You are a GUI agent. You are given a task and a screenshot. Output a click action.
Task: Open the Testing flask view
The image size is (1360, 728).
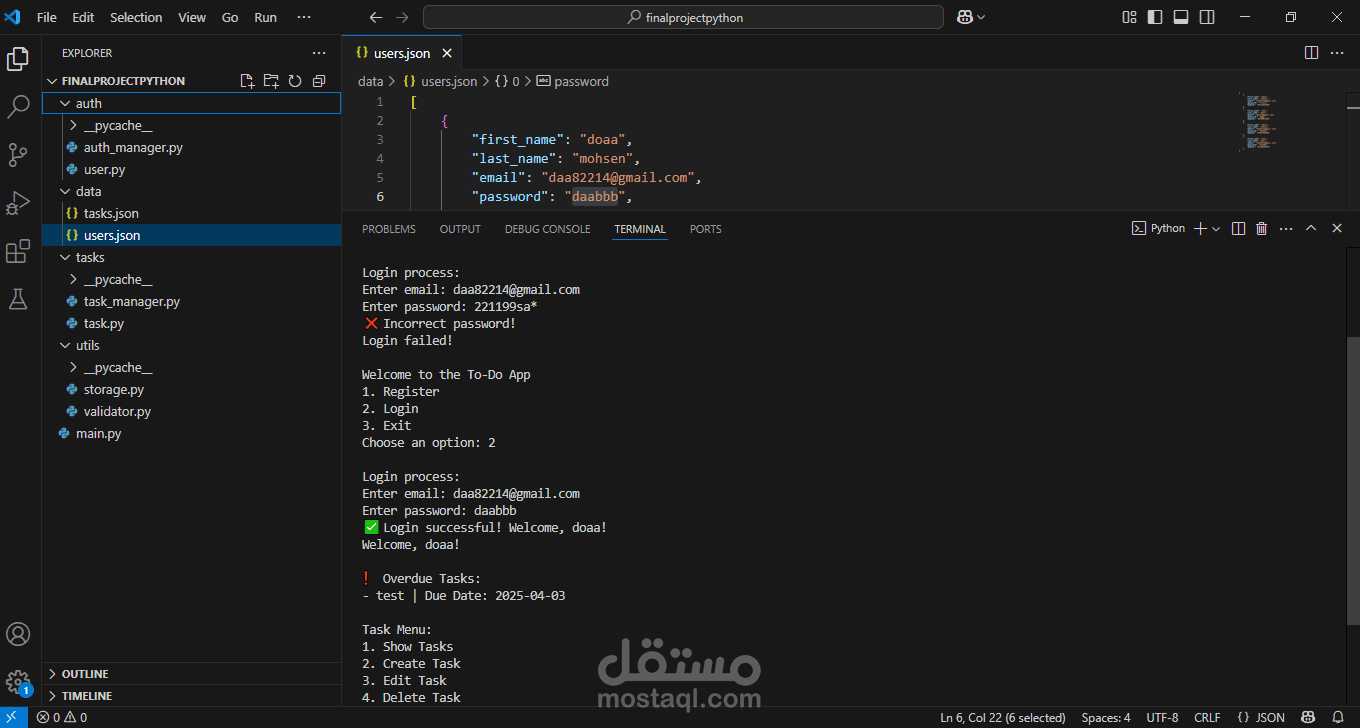click(x=18, y=299)
